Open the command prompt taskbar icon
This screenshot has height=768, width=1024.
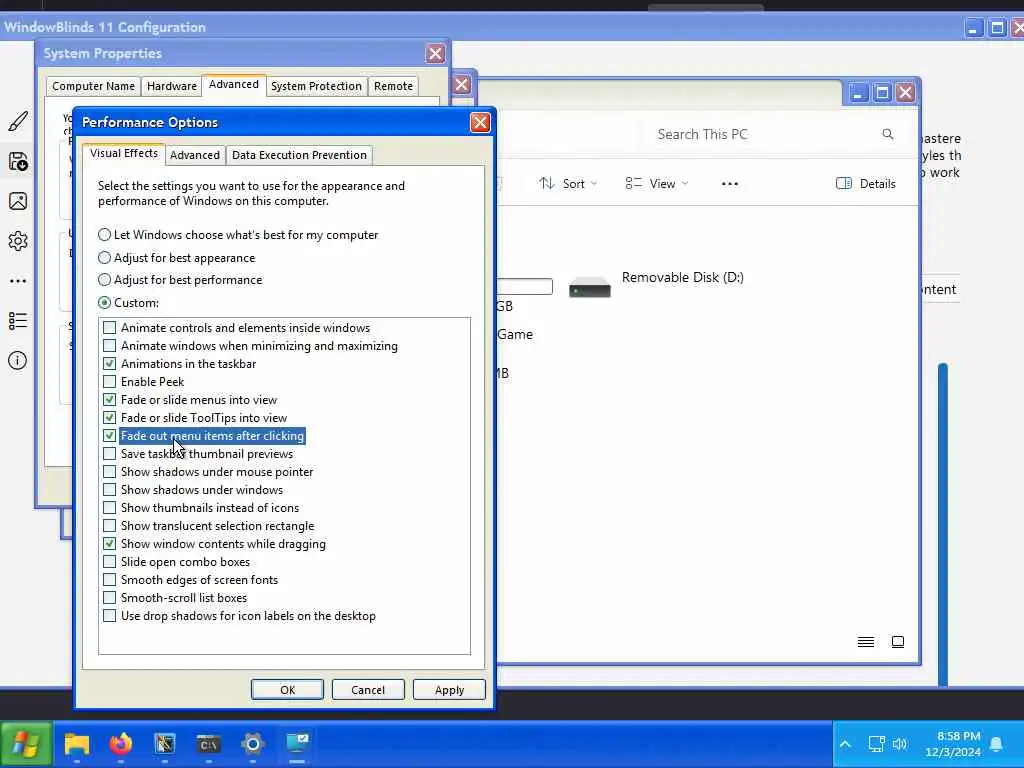click(x=208, y=744)
